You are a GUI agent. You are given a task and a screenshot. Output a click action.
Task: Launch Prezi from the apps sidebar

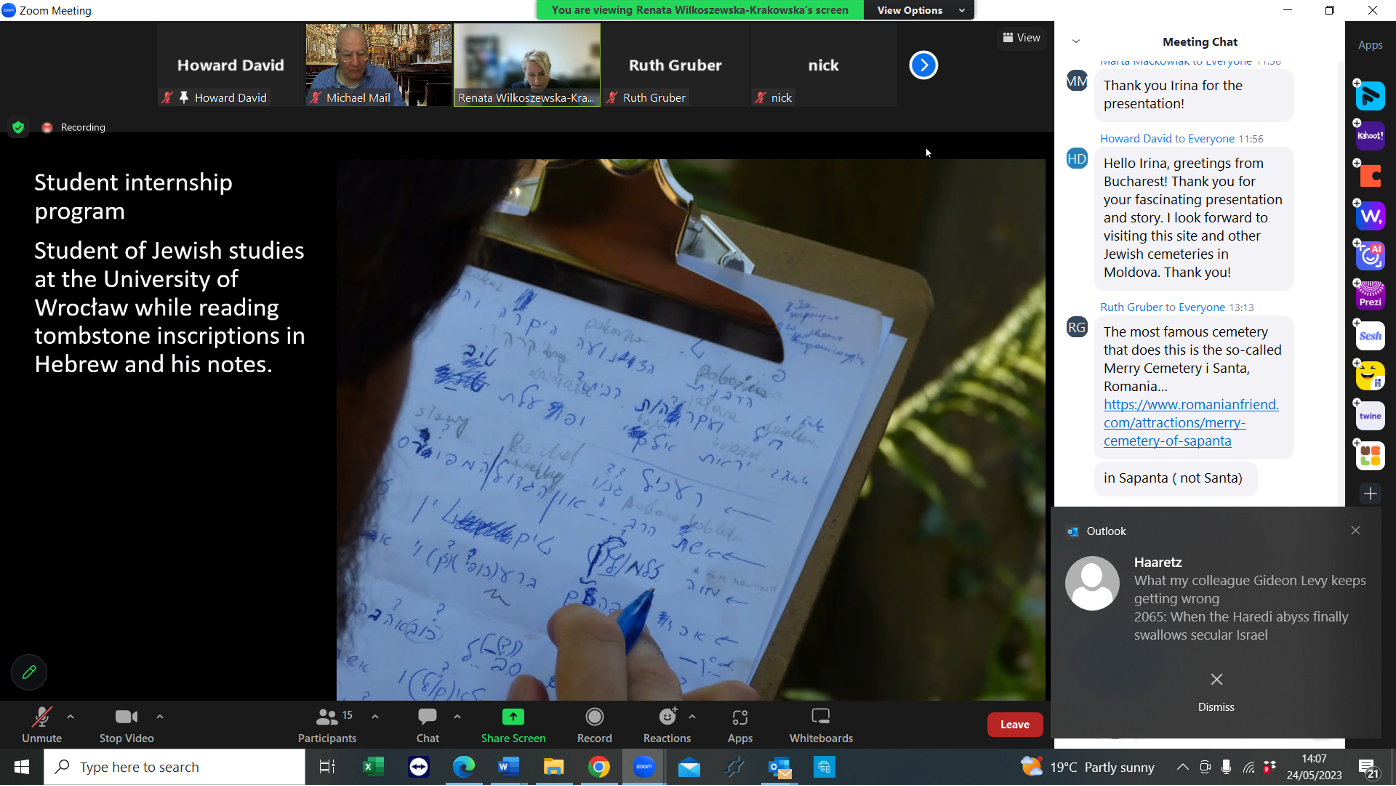[x=1370, y=295]
